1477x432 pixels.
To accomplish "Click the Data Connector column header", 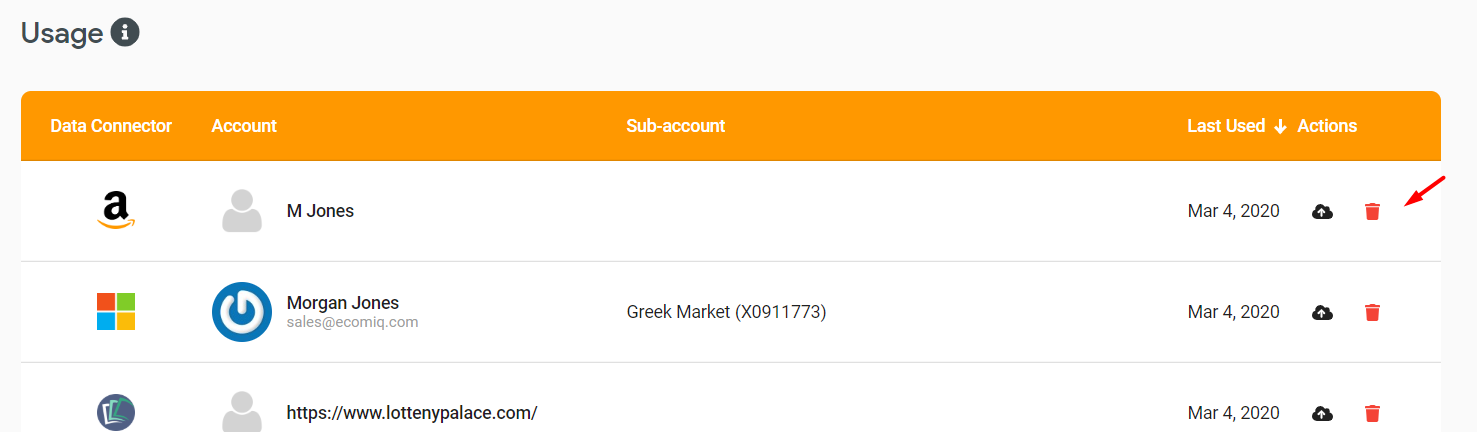I will 111,126.
